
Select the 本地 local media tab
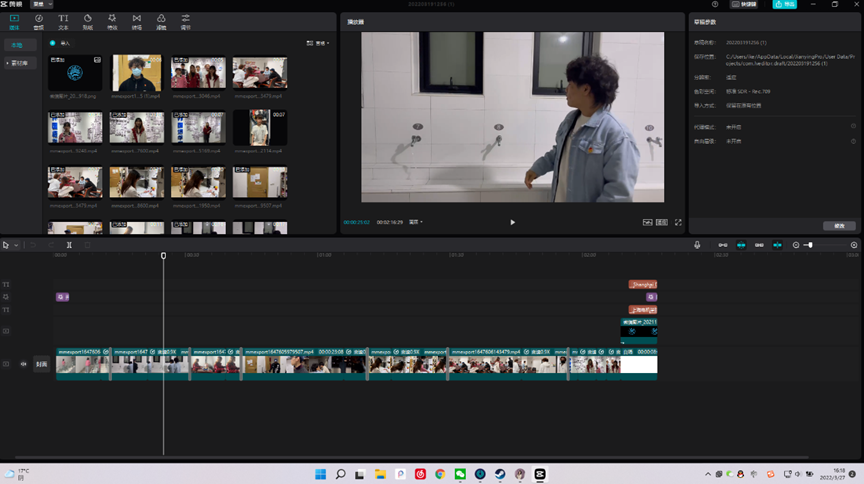17,45
